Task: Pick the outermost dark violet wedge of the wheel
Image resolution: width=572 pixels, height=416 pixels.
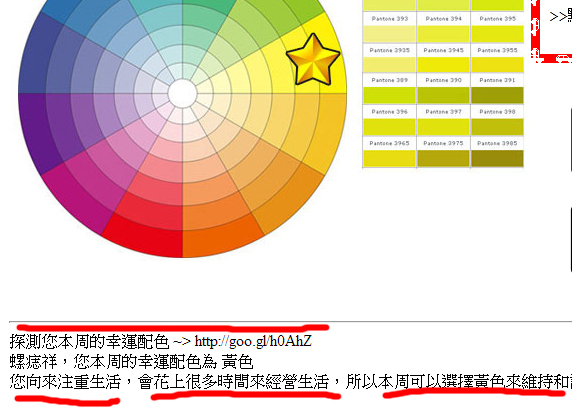Action: click(x=35, y=130)
